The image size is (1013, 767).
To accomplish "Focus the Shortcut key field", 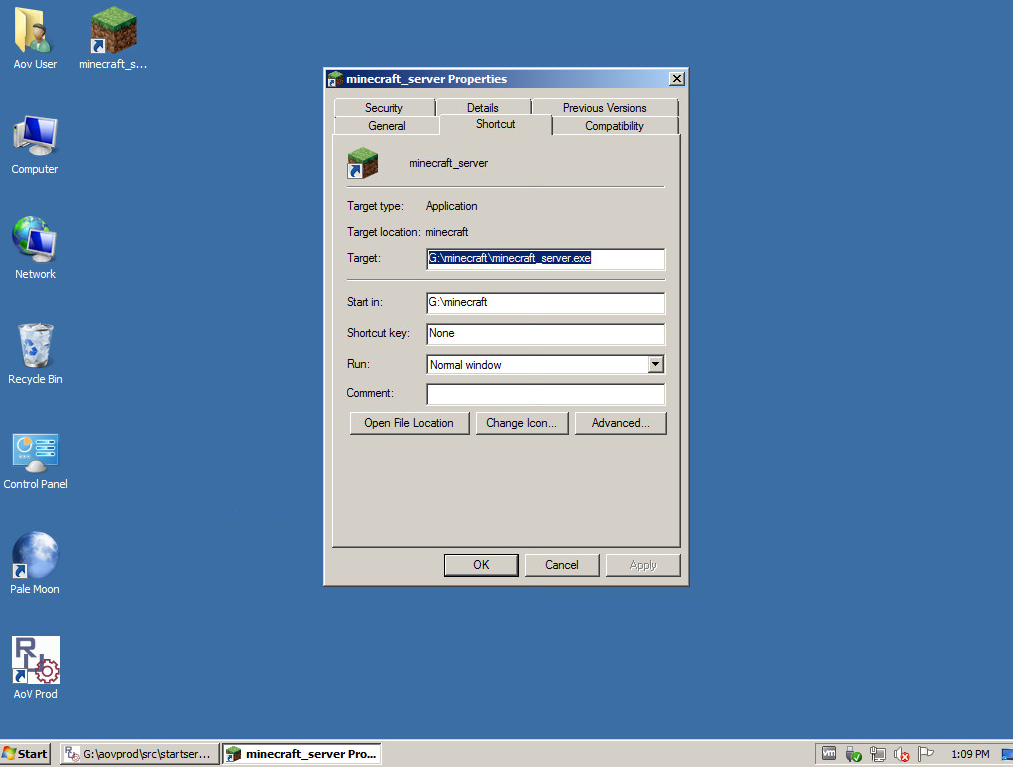I will (545, 333).
